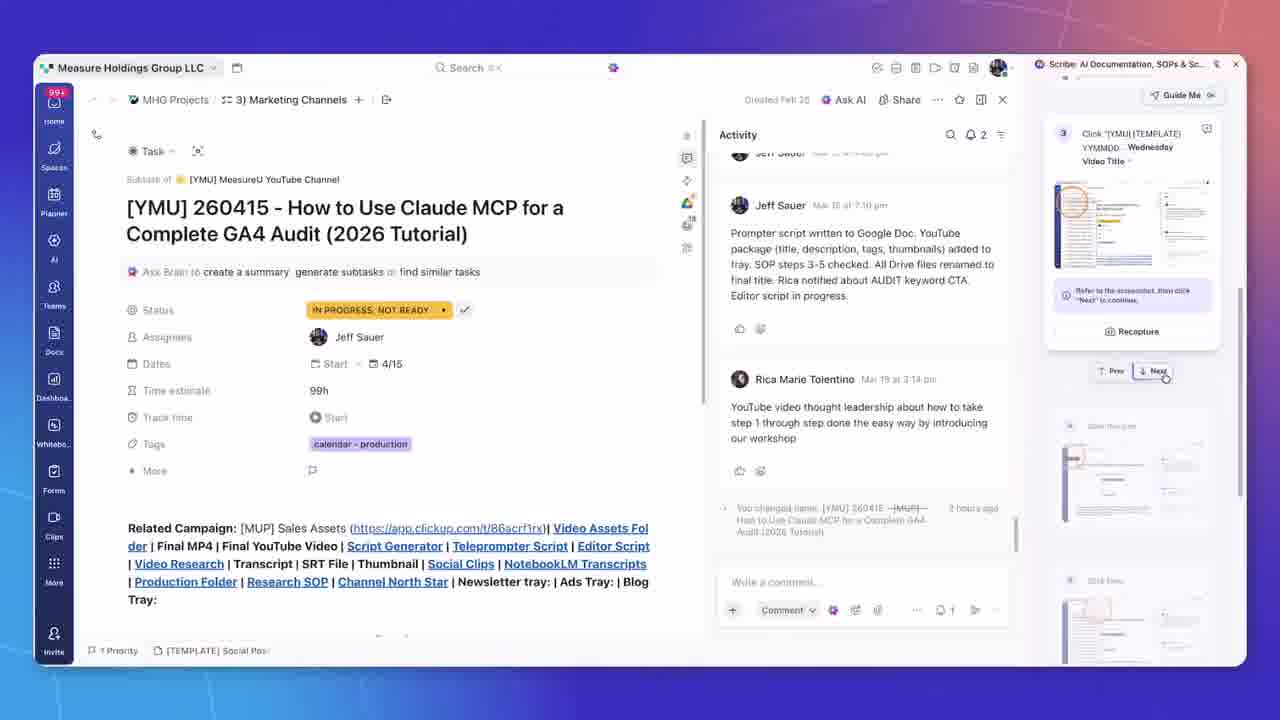Like Jeff Sauer's comment with thumbs up
The width and height of the screenshot is (1280, 720).
coord(740,329)
